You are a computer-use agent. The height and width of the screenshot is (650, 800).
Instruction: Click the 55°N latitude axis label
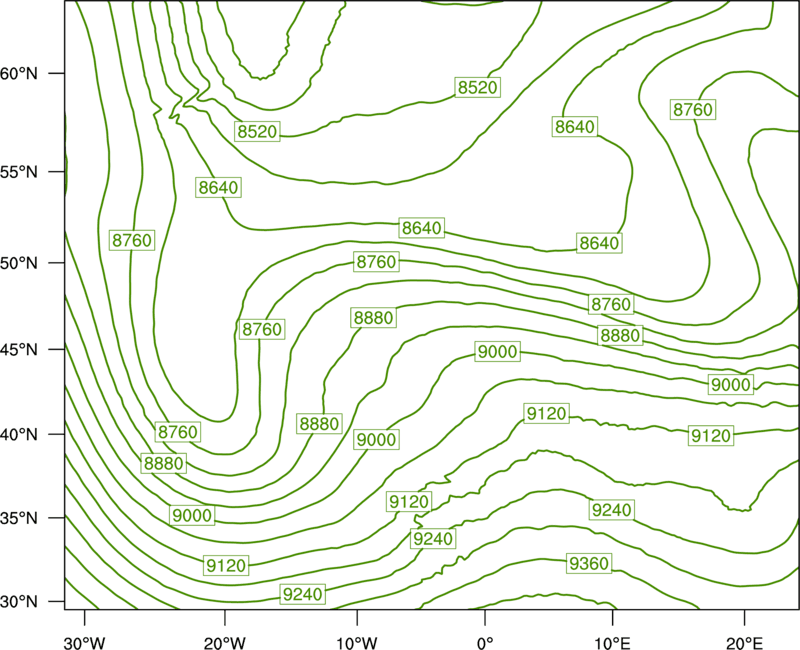tap(19, 172)
